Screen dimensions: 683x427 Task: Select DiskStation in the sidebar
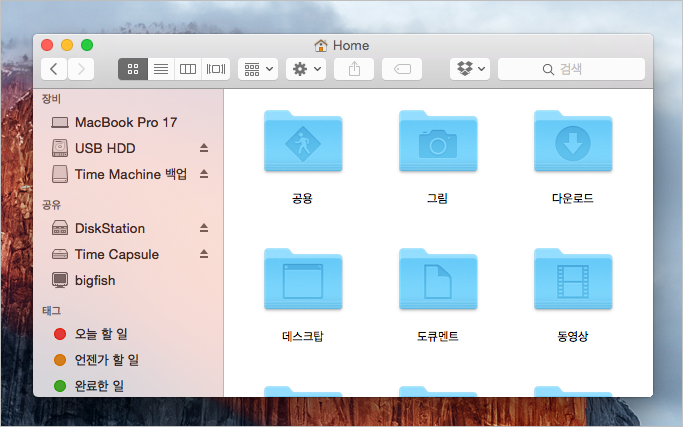click(x=128, y=228)
